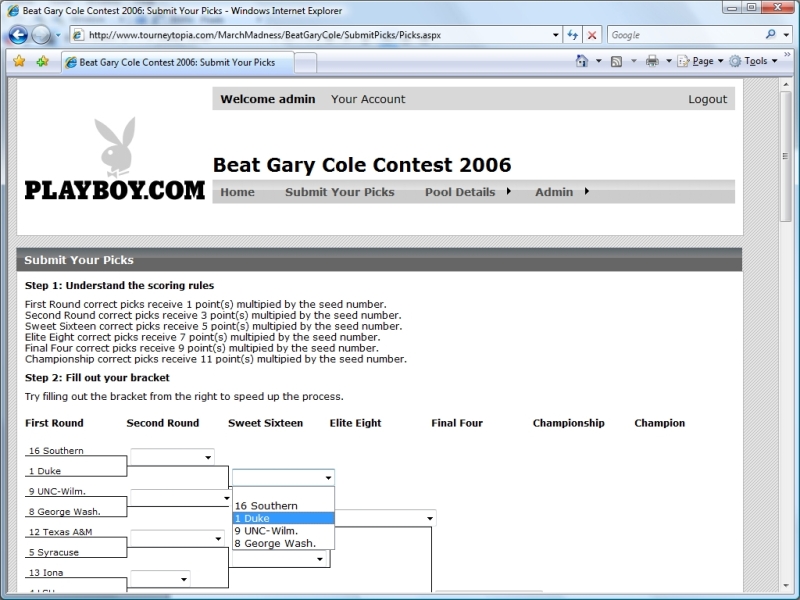Expand arrow beside Pool Details
This screenshot has width=800, height=600.
coord(509,191)
